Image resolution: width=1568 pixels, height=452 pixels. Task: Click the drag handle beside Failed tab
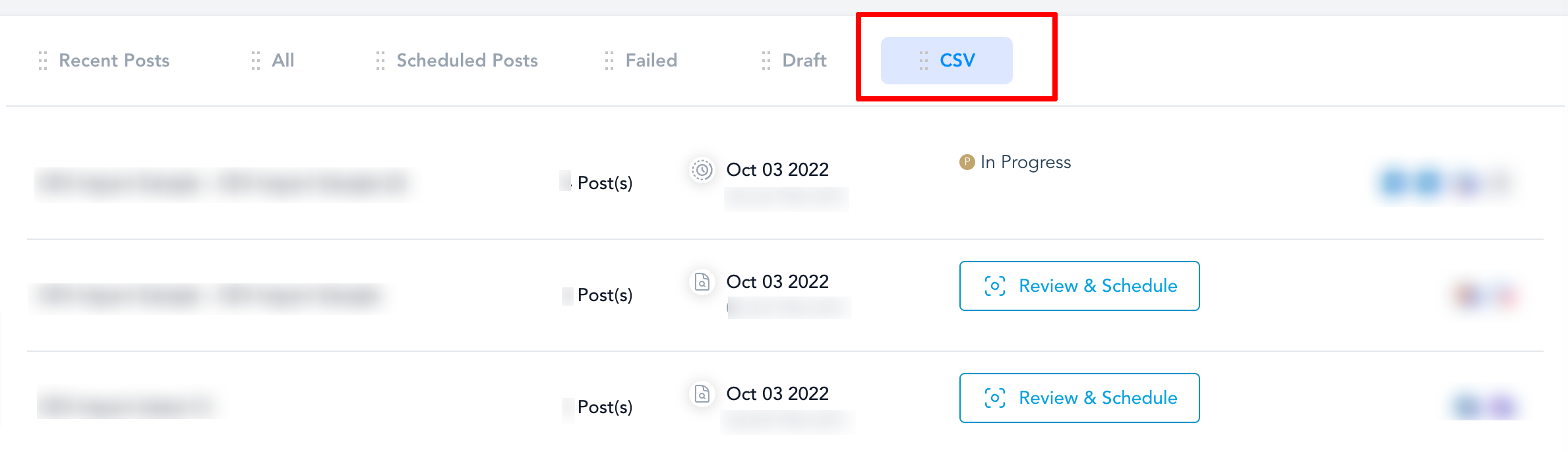[x=609, y=61]
